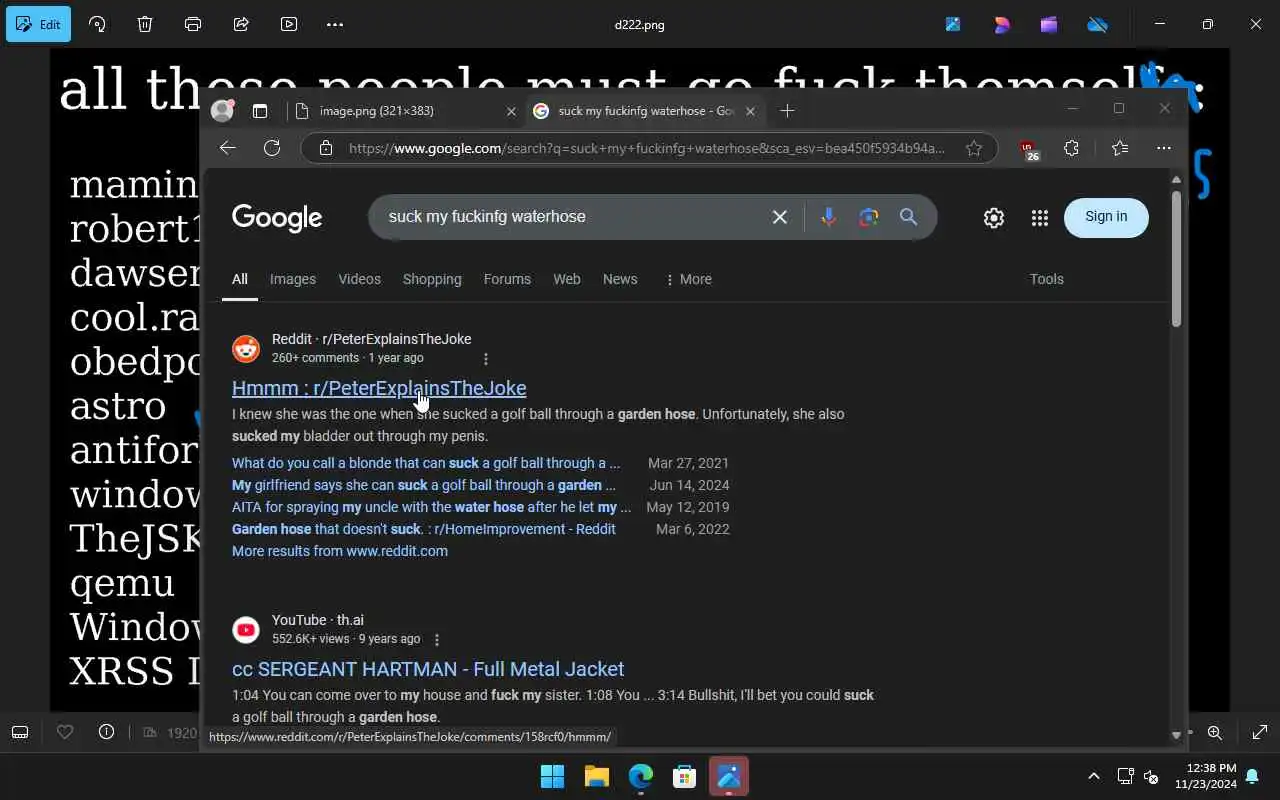Viewport: 1280px width, 800px height.
Task: Open File Explorer from the taskbar
Action: click(x=597, y=776)
